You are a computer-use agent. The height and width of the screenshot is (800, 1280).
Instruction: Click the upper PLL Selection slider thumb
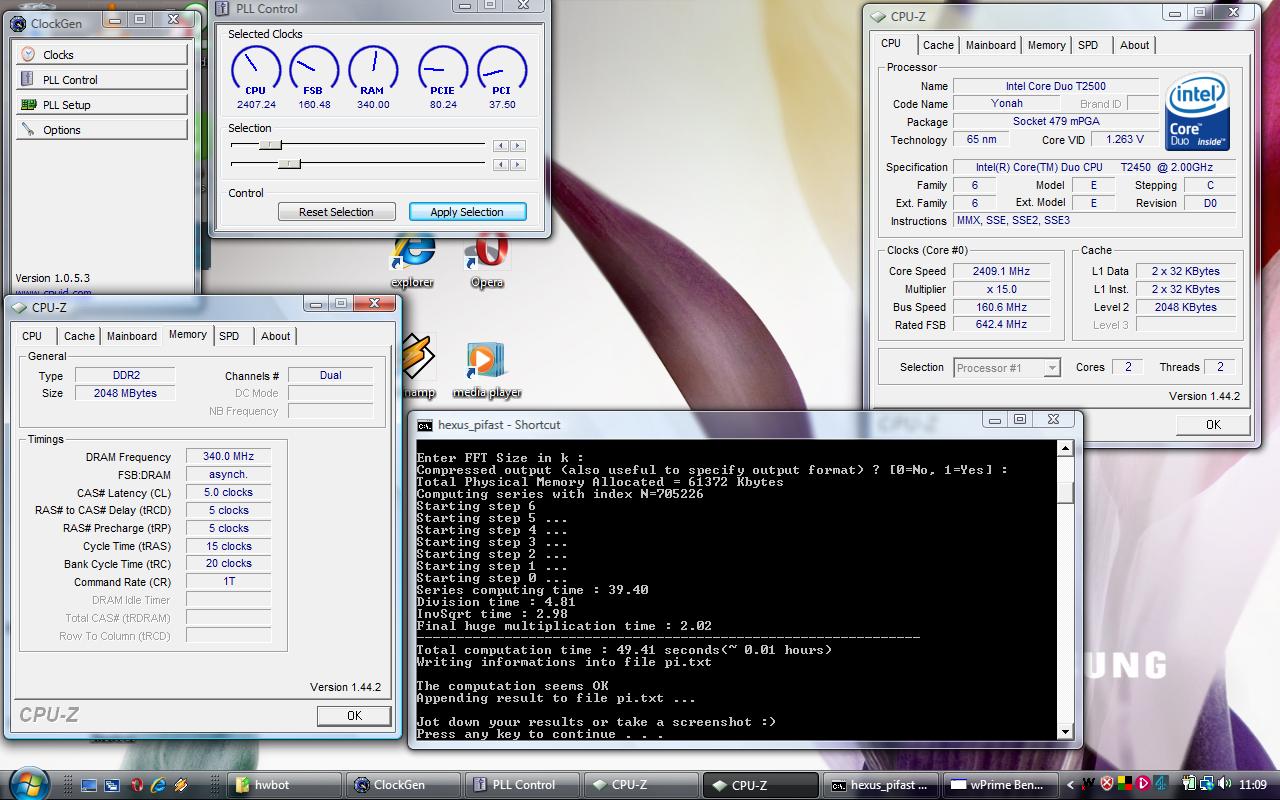point(270,146)
